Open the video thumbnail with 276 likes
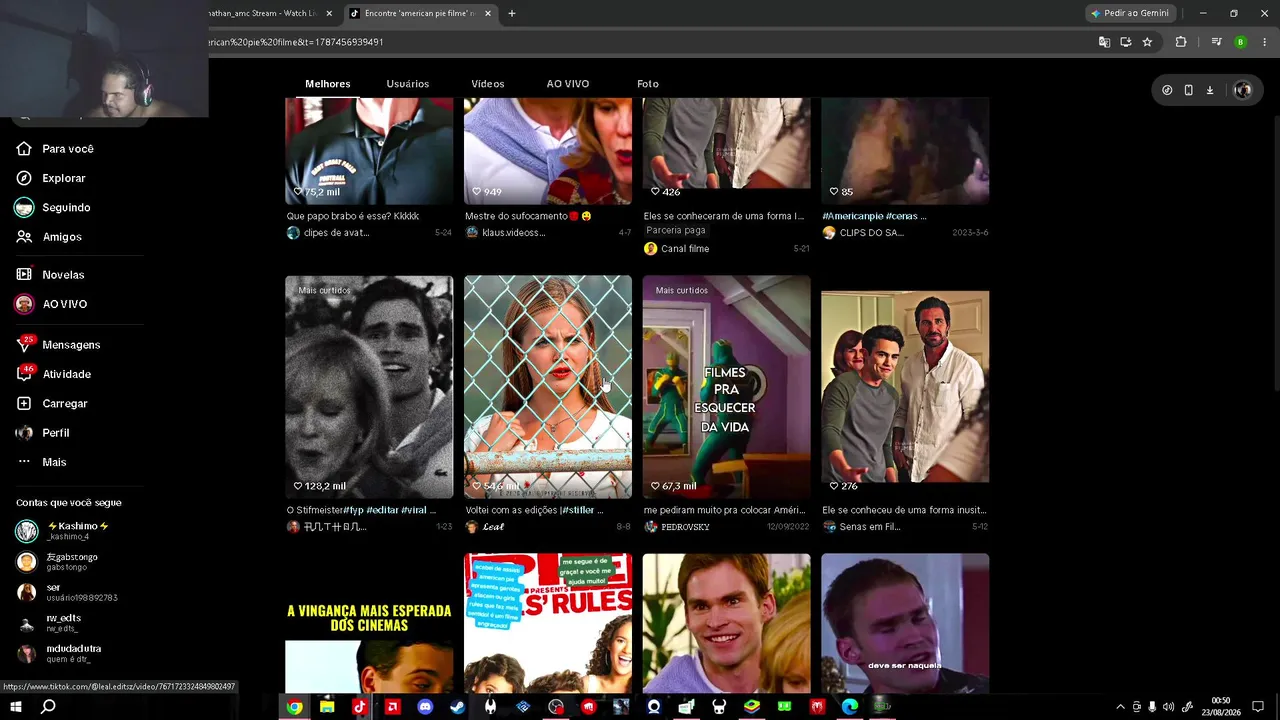The height and width of the screenshot is (720, 1280). (x=905, y=387)
